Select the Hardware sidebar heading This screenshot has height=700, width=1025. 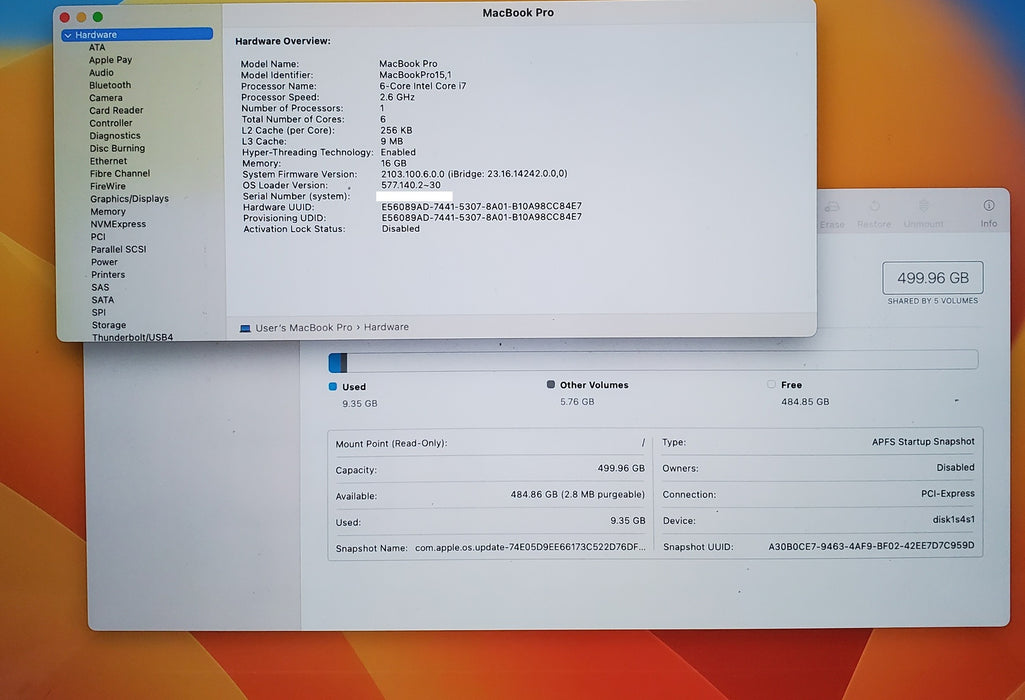[137, 35]
